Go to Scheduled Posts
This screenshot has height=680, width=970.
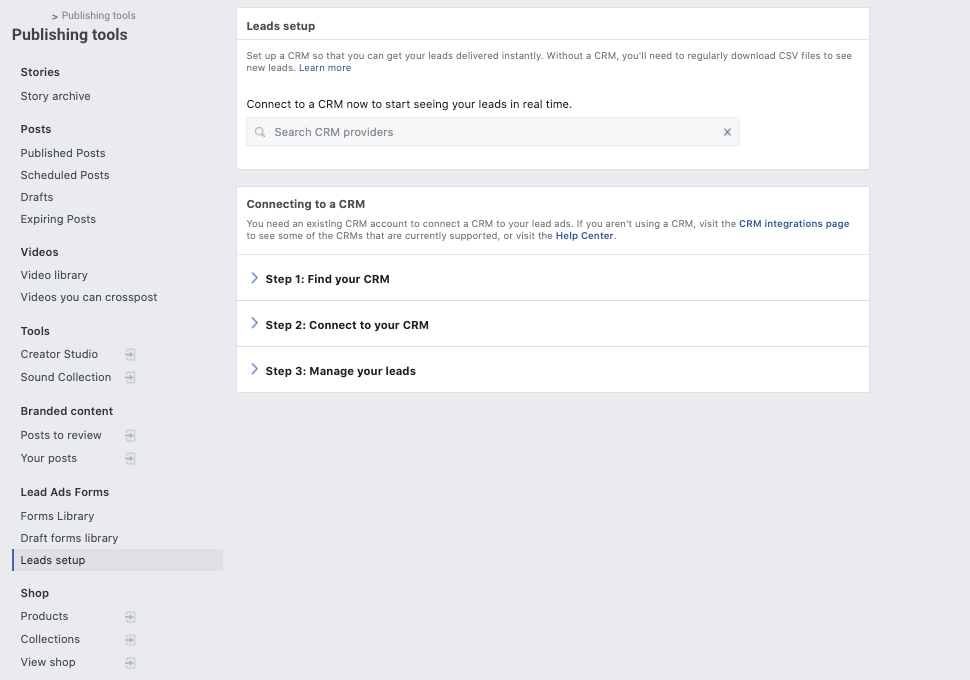click(65, 175)
